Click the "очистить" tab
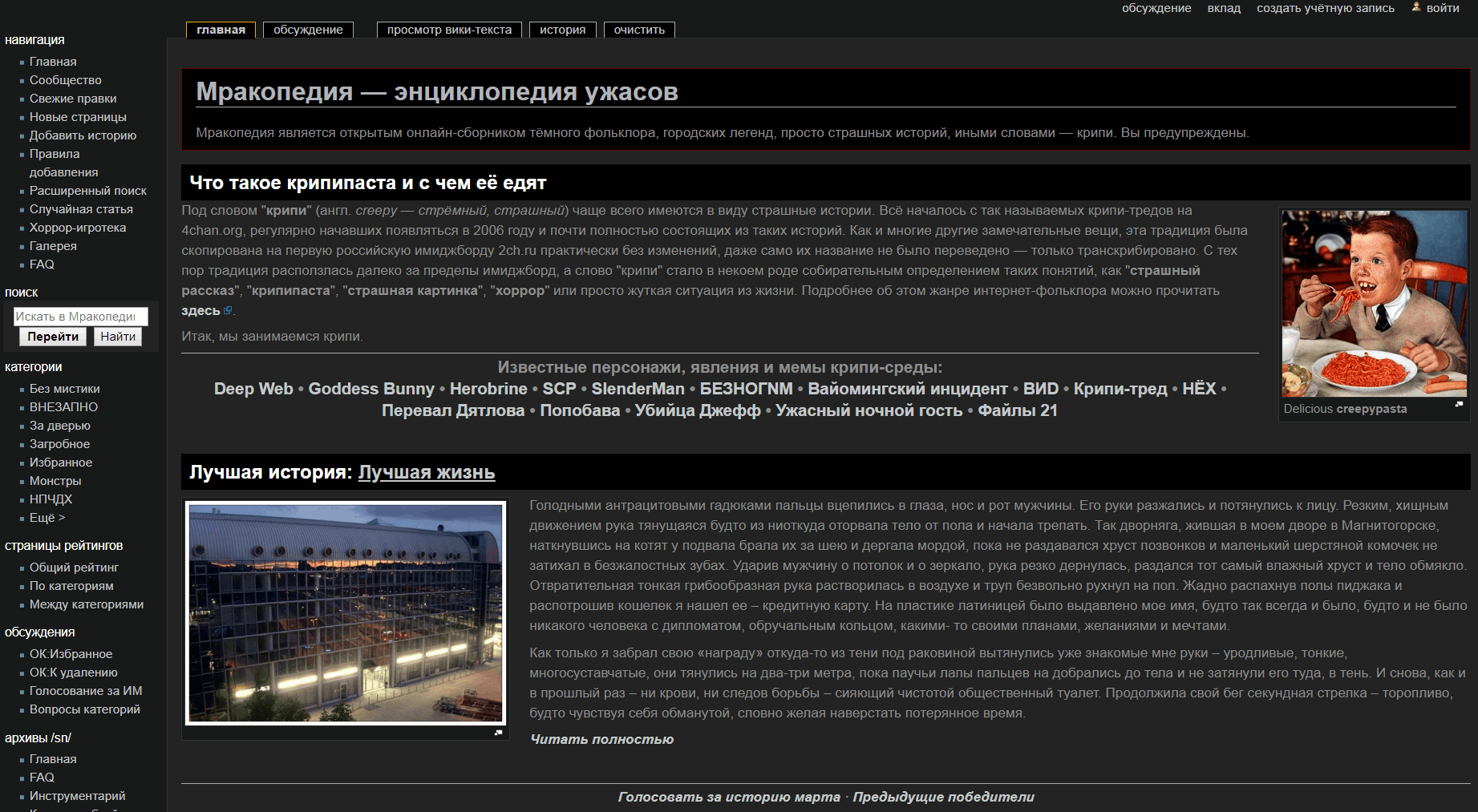1478x812 pixels. [x=638, y=30]
